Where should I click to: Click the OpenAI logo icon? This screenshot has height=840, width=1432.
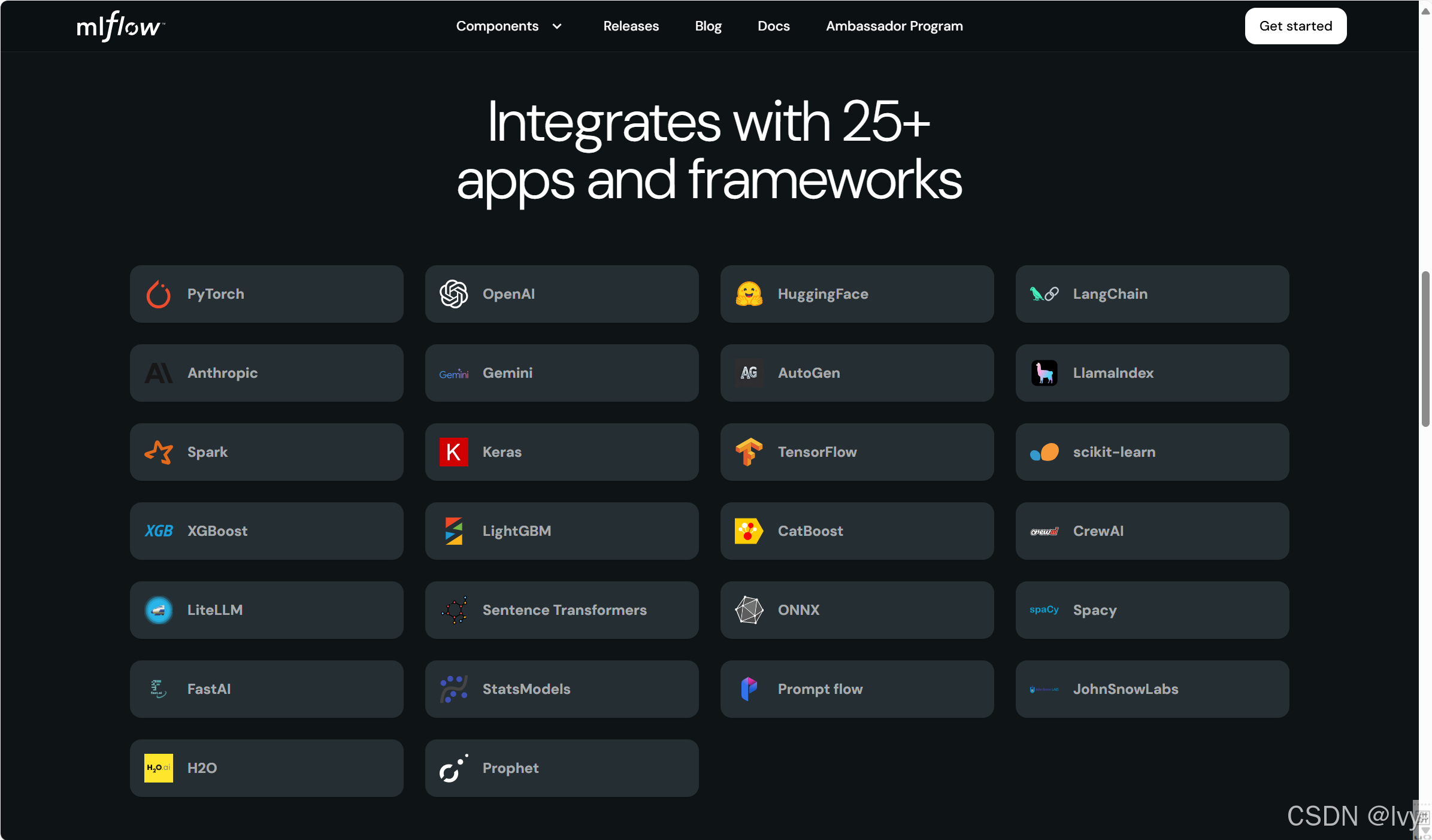point(453,294)
